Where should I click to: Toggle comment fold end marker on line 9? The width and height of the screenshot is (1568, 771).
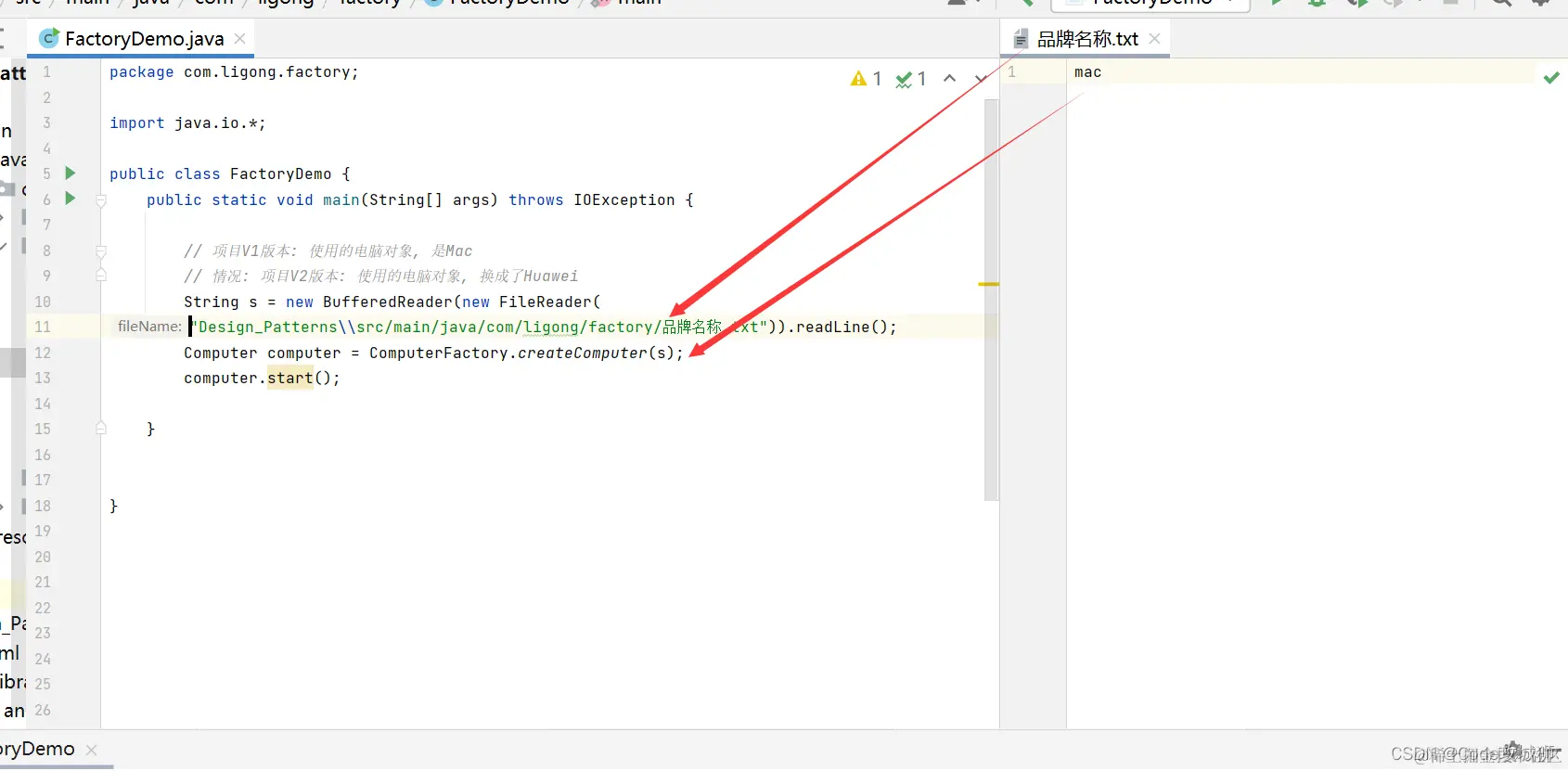click(x=101, y=276)
